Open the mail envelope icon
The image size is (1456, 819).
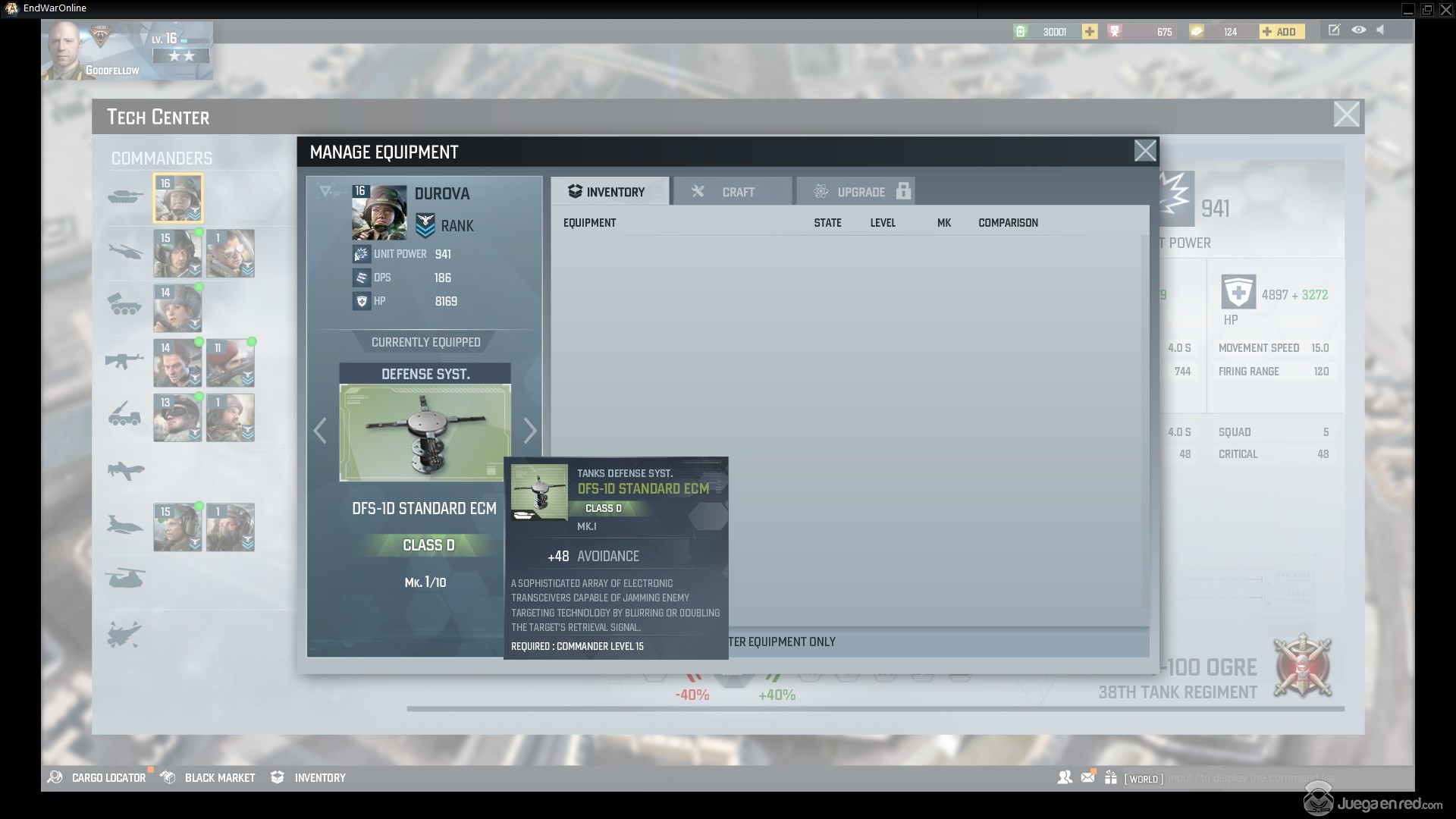click(1088, 777)
